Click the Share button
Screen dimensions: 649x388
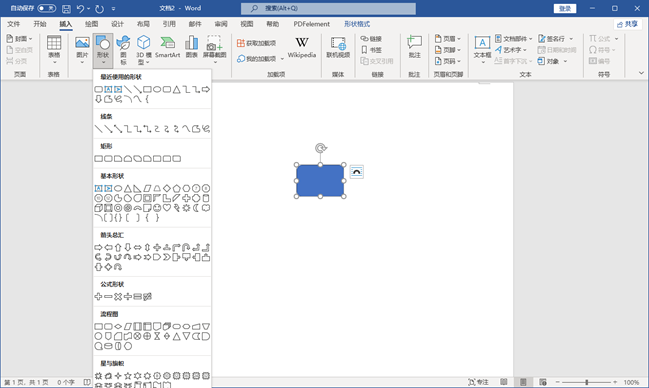(628, 24)
